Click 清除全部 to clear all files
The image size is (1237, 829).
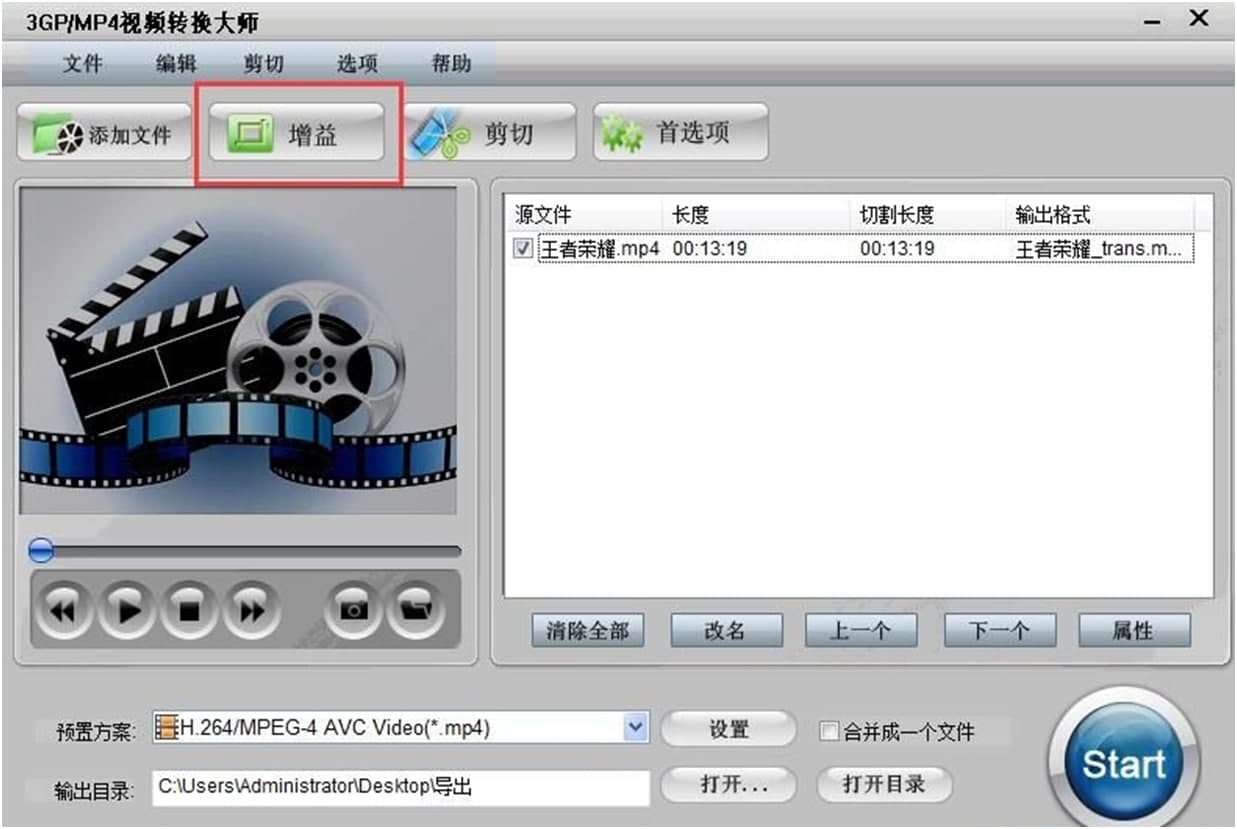(587, 630)
